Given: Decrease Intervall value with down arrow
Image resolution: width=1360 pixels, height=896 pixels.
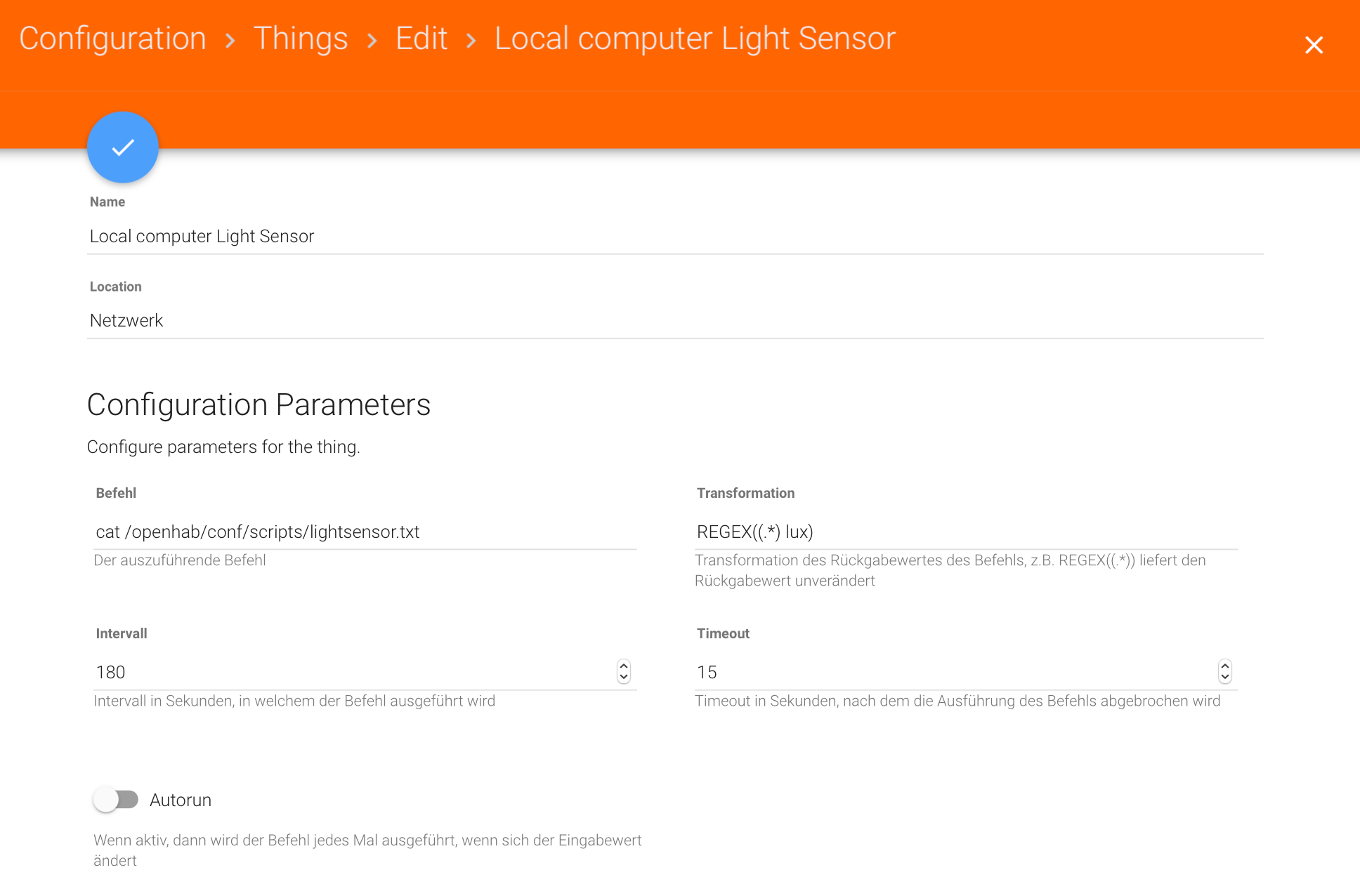Looking at the screenshot, I should click(624, 677).
